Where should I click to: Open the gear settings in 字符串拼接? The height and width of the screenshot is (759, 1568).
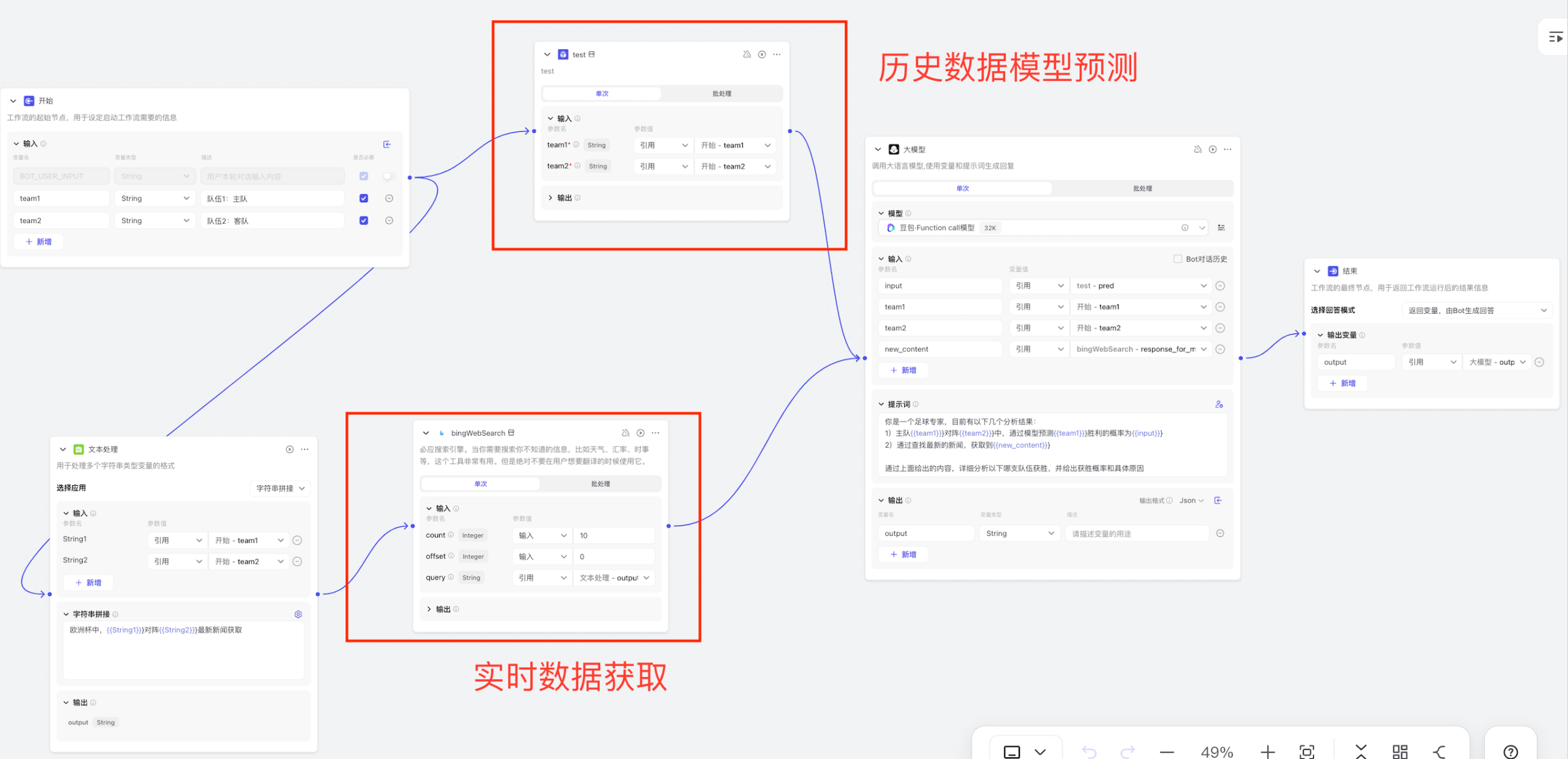click(298, 614)
